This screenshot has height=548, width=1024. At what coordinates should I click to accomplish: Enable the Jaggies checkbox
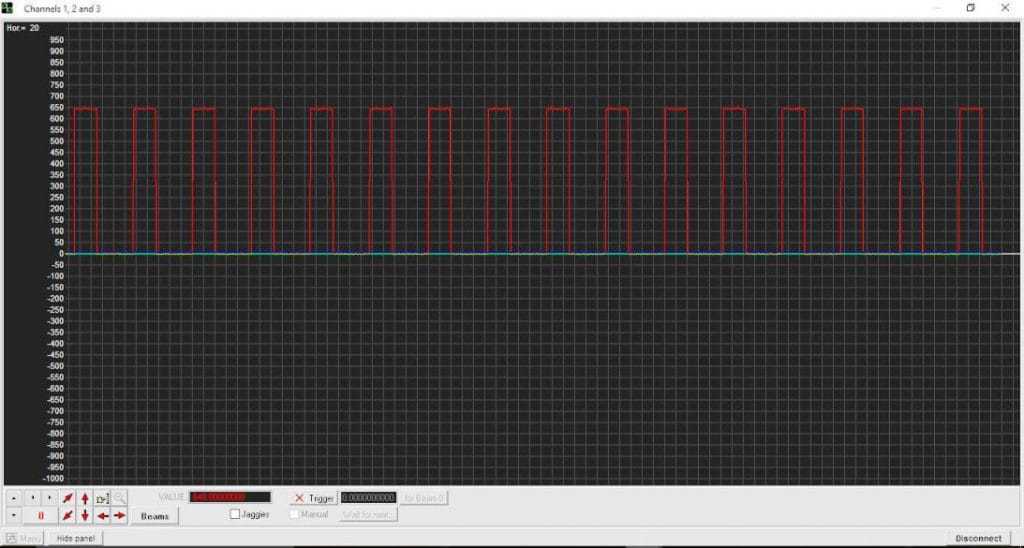[235, 514]
